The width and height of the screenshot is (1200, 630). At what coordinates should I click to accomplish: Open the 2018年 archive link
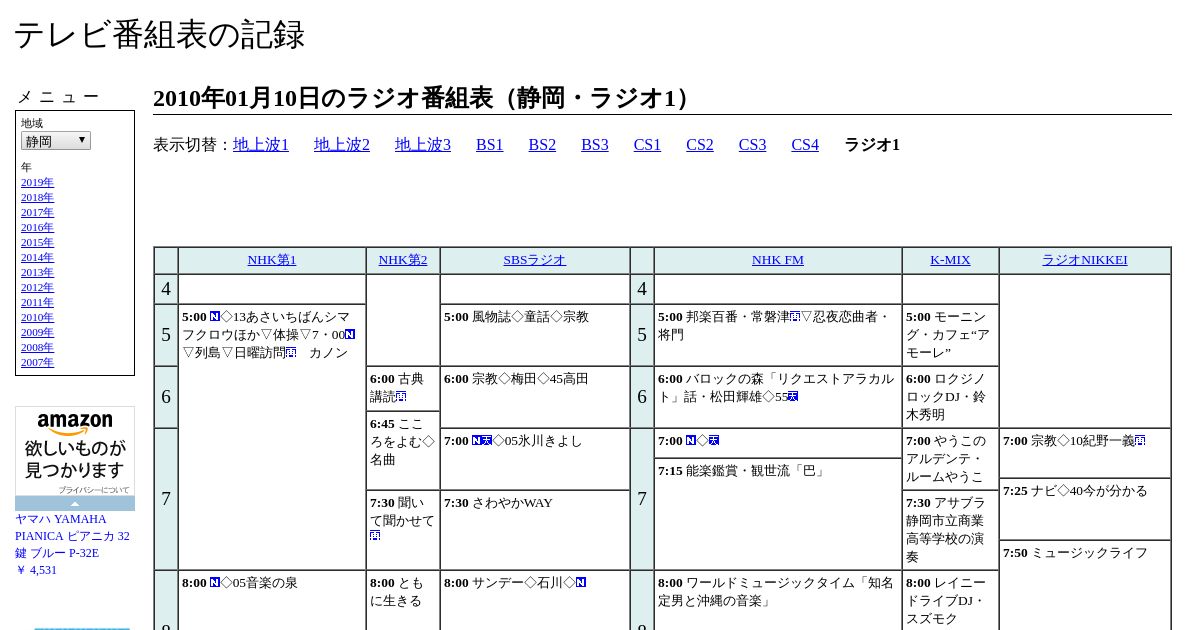tap(37, 197)
